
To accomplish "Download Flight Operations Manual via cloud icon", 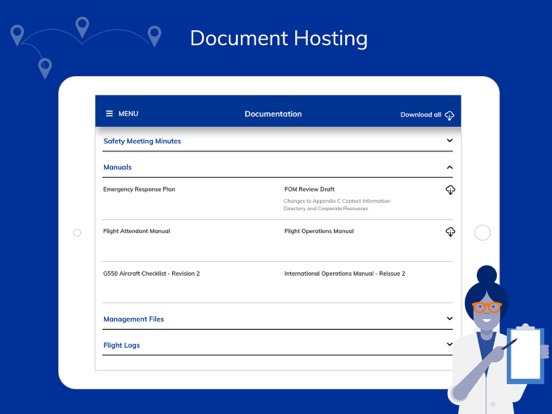I will click(x=450, y=232).
